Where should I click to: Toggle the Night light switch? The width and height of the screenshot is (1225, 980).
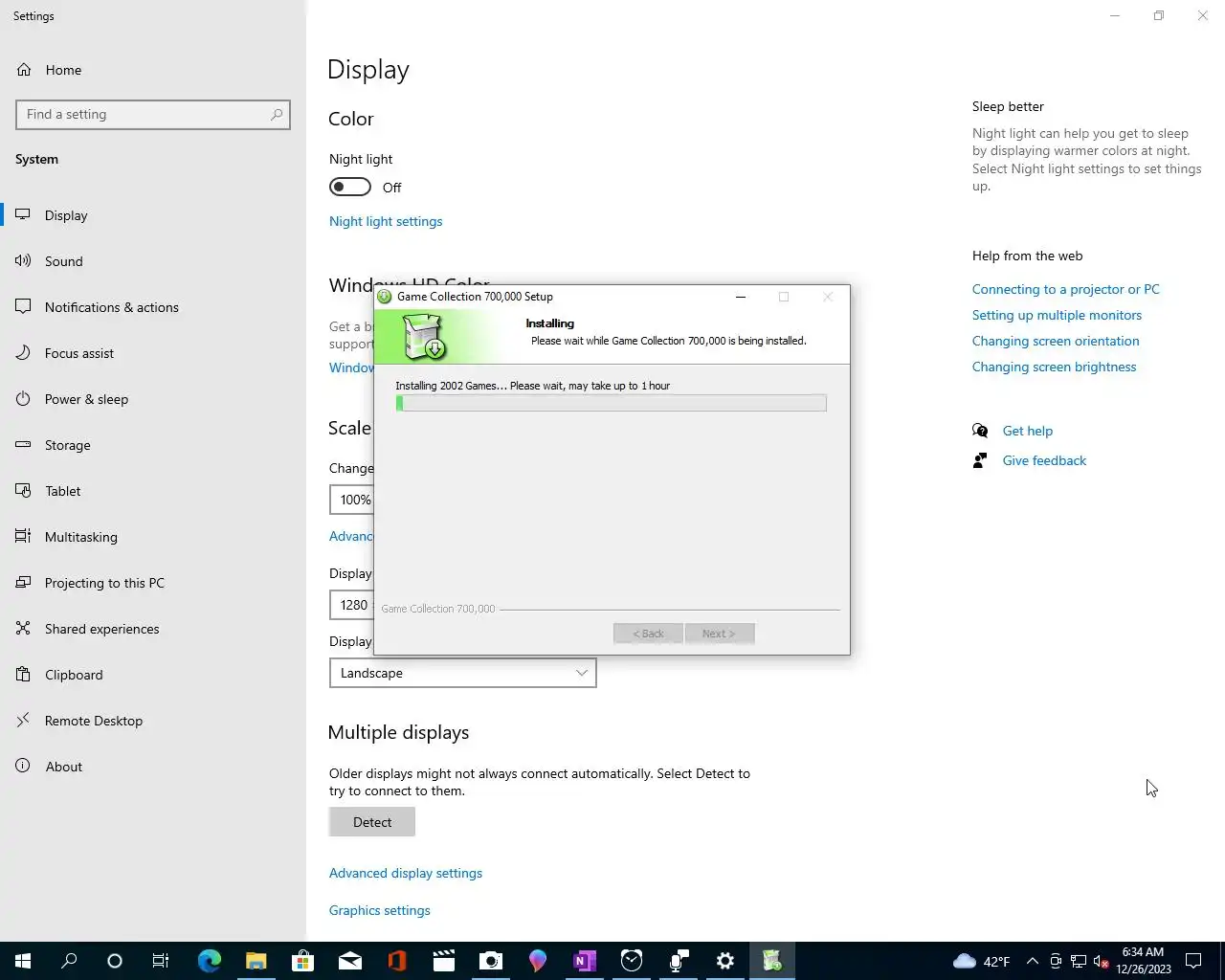coord(350,187)
